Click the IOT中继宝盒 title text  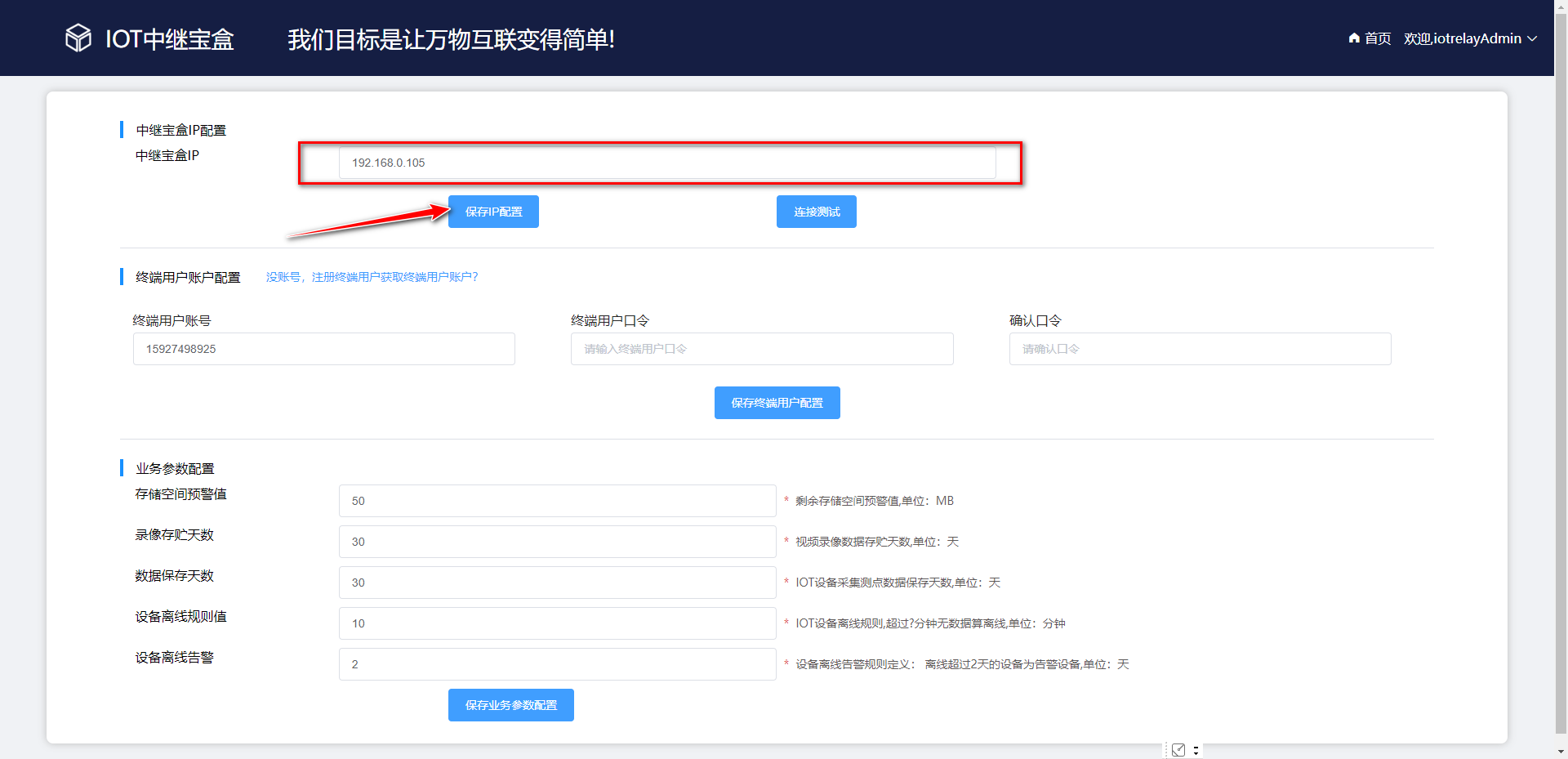[170, 39]
